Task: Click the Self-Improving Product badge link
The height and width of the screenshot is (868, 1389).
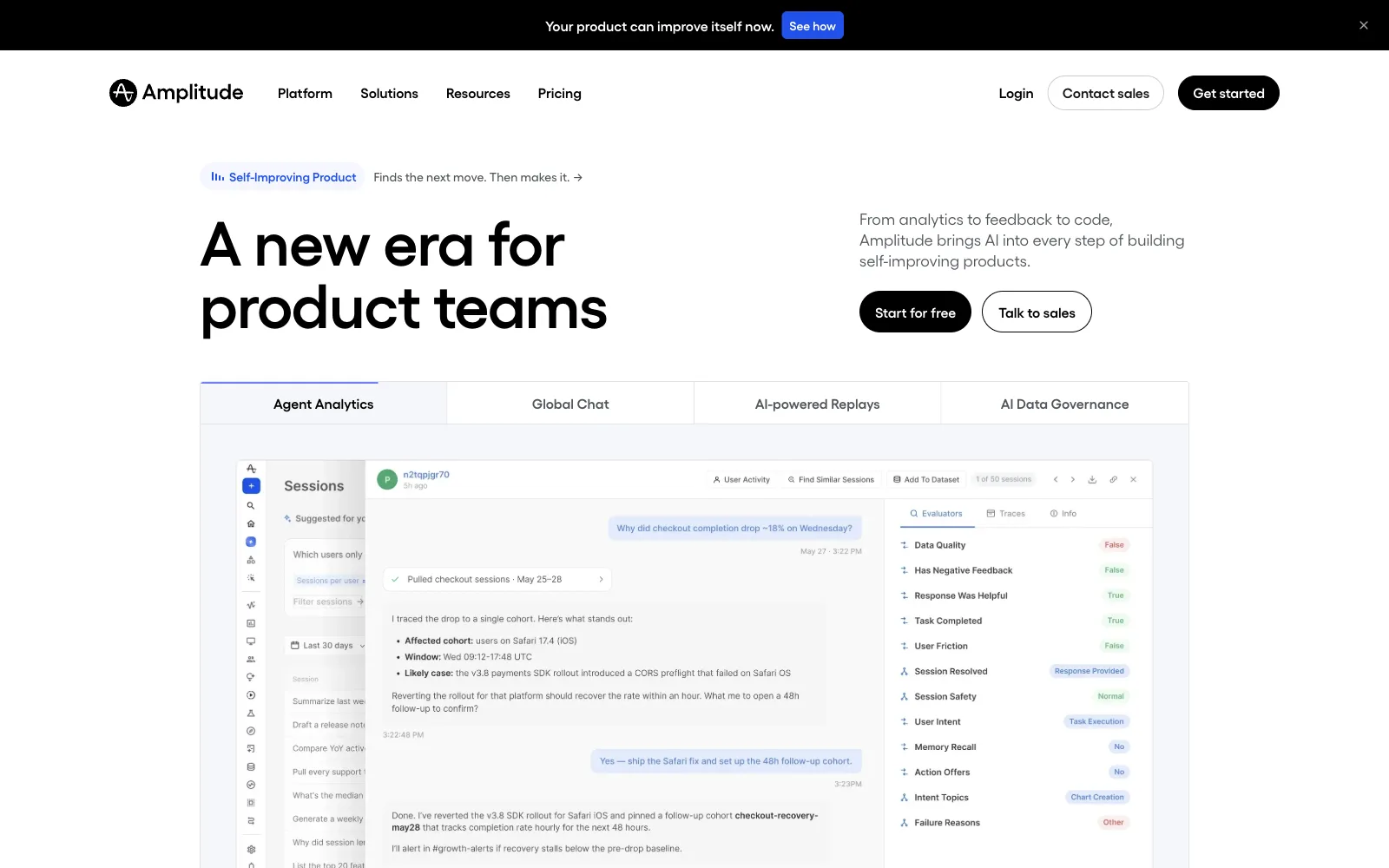Action: pyautogui.click(x=283, y=177)
